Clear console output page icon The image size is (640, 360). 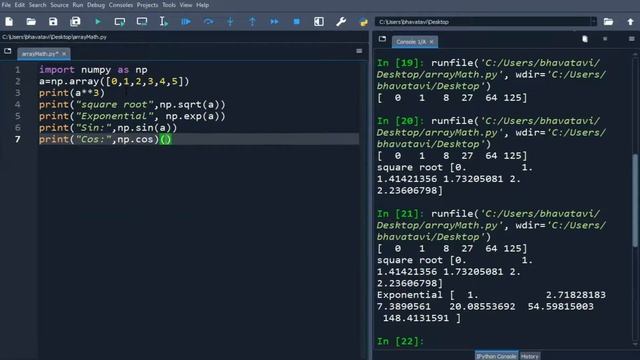(585, 39)
